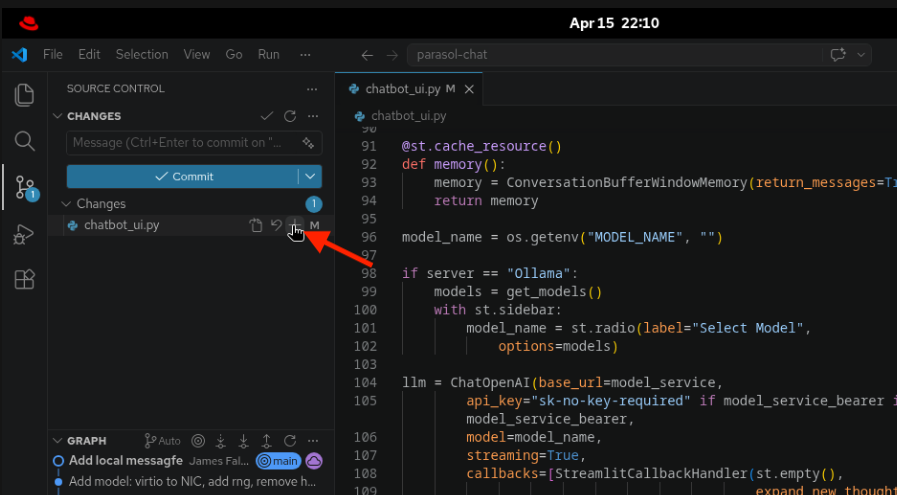Open the Selection menu
This screenshot has width=897, height=495.
click(x=142, y=54)
